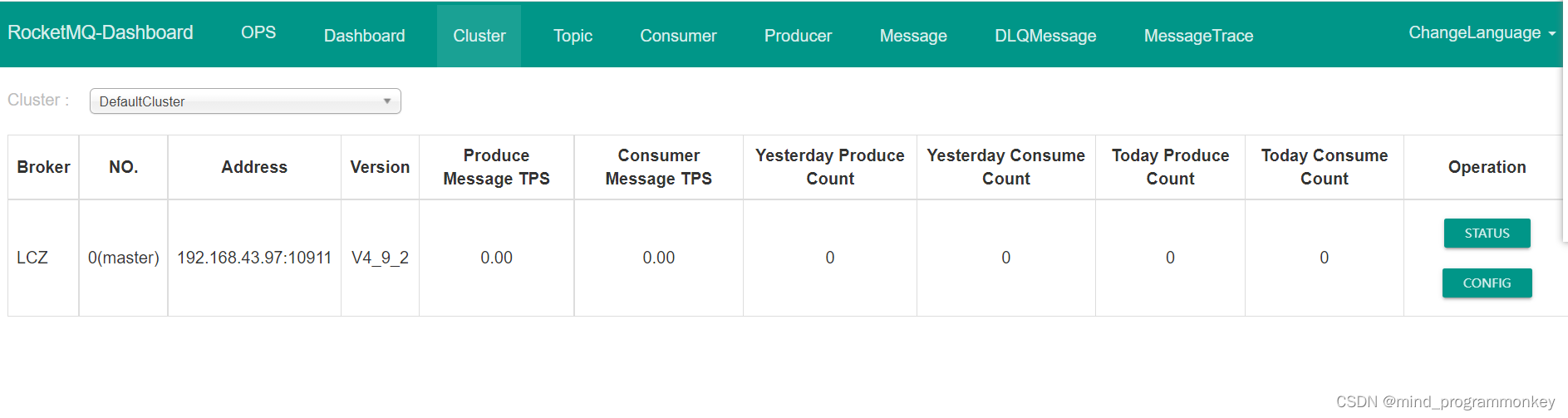The image size is (1568, 418).
Task: Open the RocketMQ-Dashboard home link
Action: [101, 32]
